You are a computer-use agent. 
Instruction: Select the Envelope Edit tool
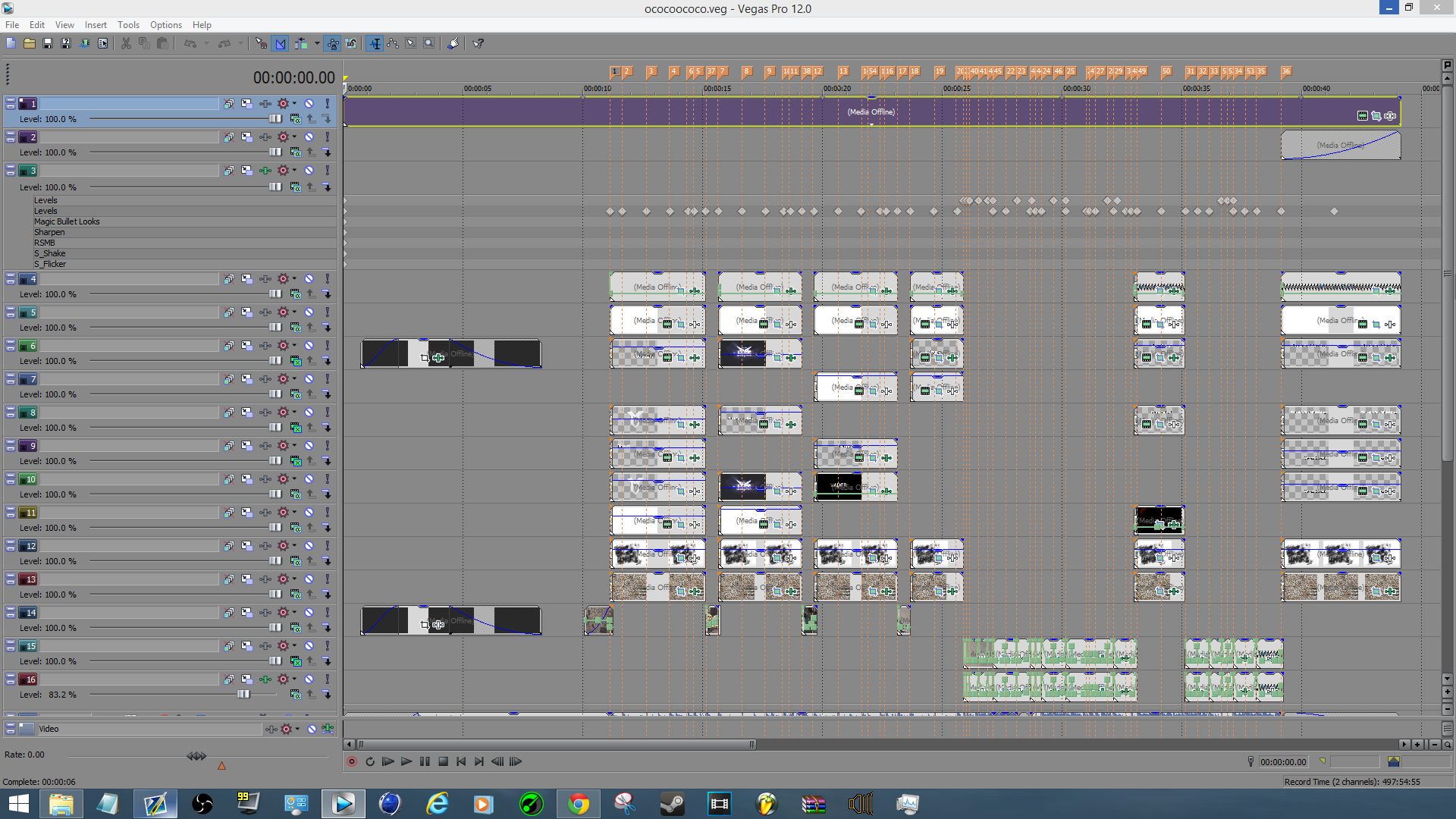click(x=393, y=43)
